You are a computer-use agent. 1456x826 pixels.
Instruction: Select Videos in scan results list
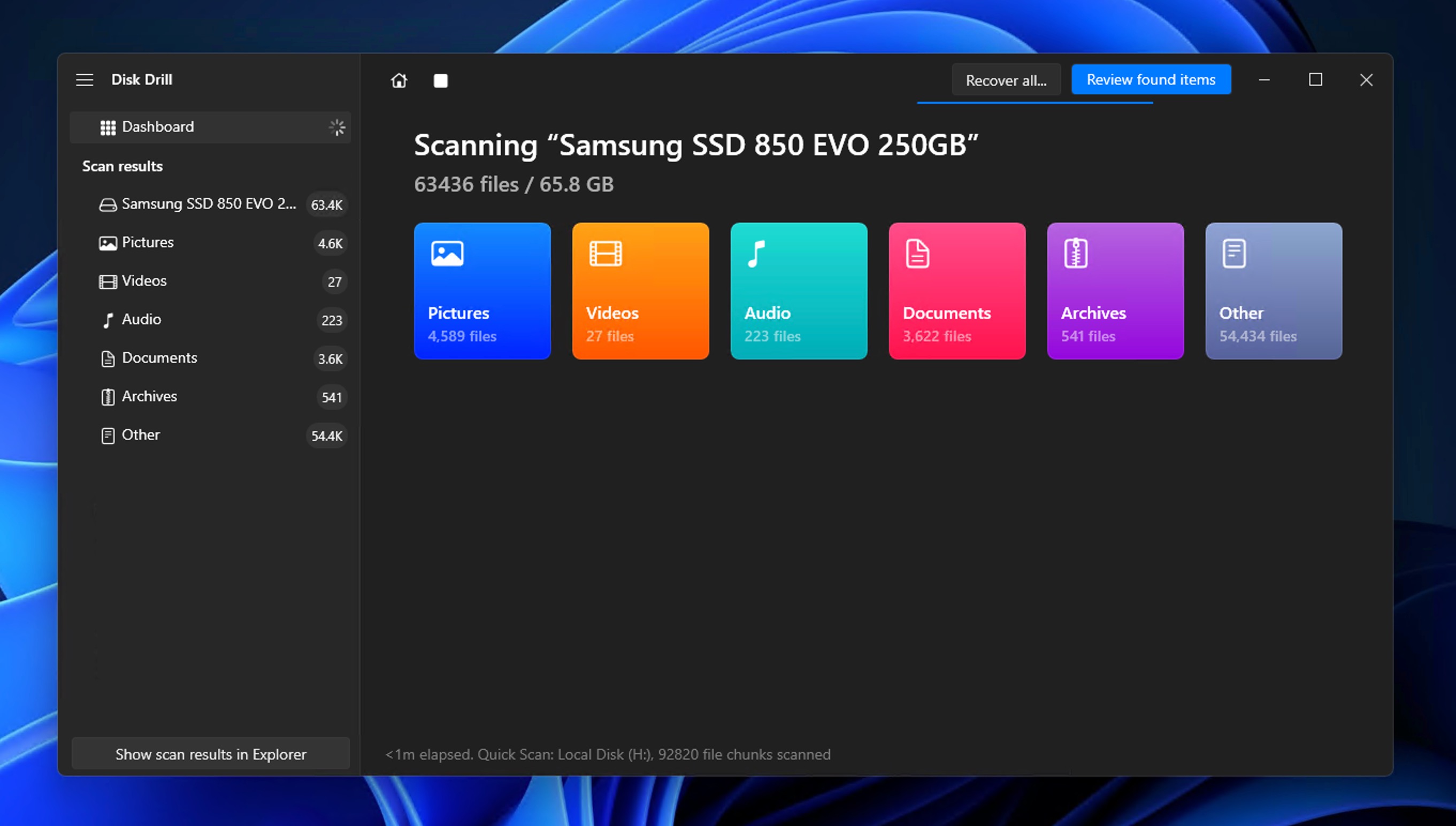tap(210, 281)
